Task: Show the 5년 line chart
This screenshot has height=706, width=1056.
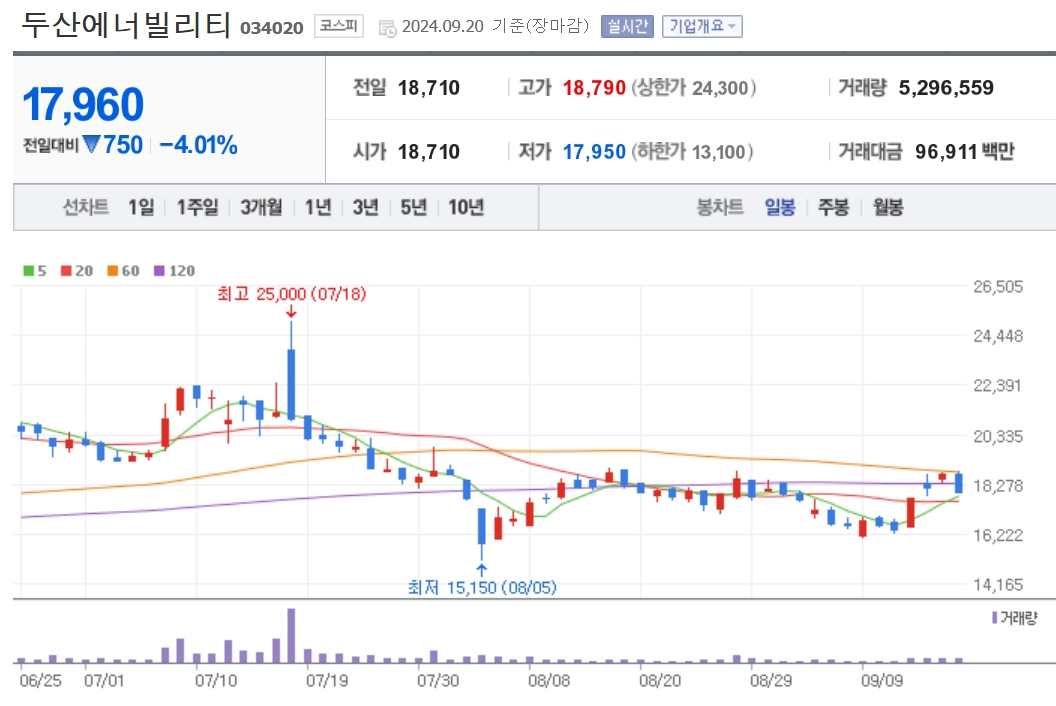Action: 414,207
